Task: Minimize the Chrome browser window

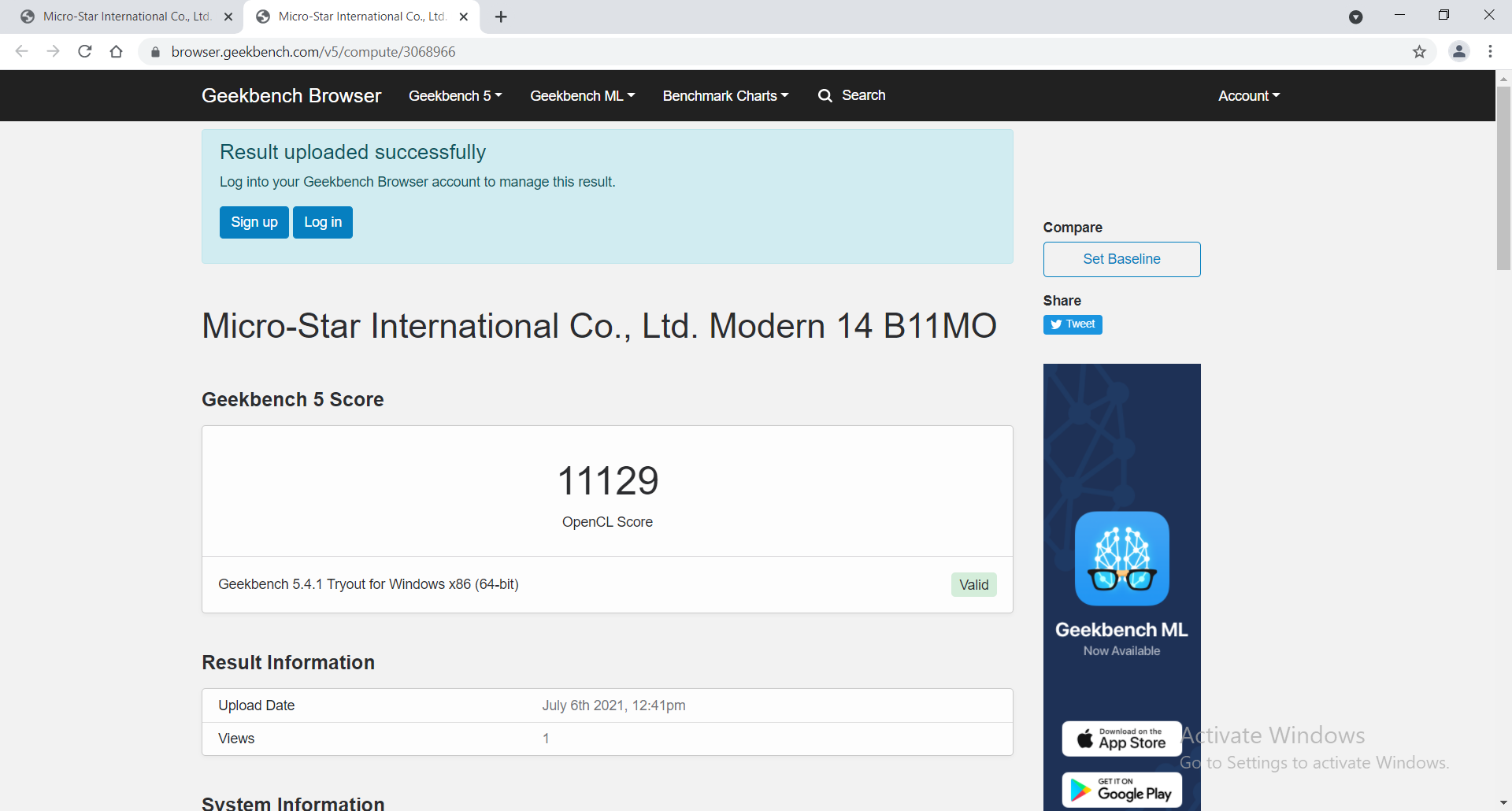Action: click(x=1399, y=16)
